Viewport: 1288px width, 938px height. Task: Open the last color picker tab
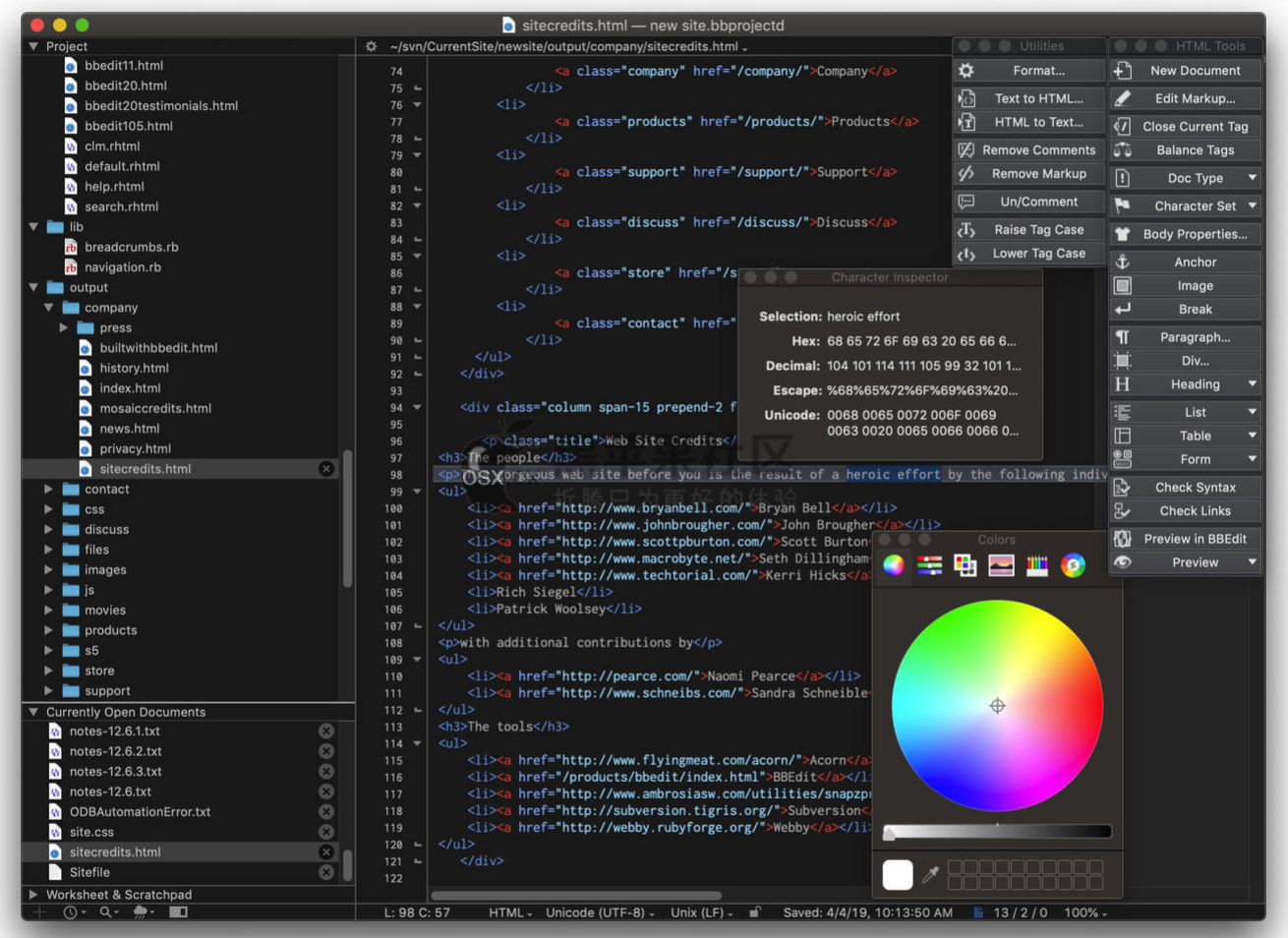click(1073, 565)
